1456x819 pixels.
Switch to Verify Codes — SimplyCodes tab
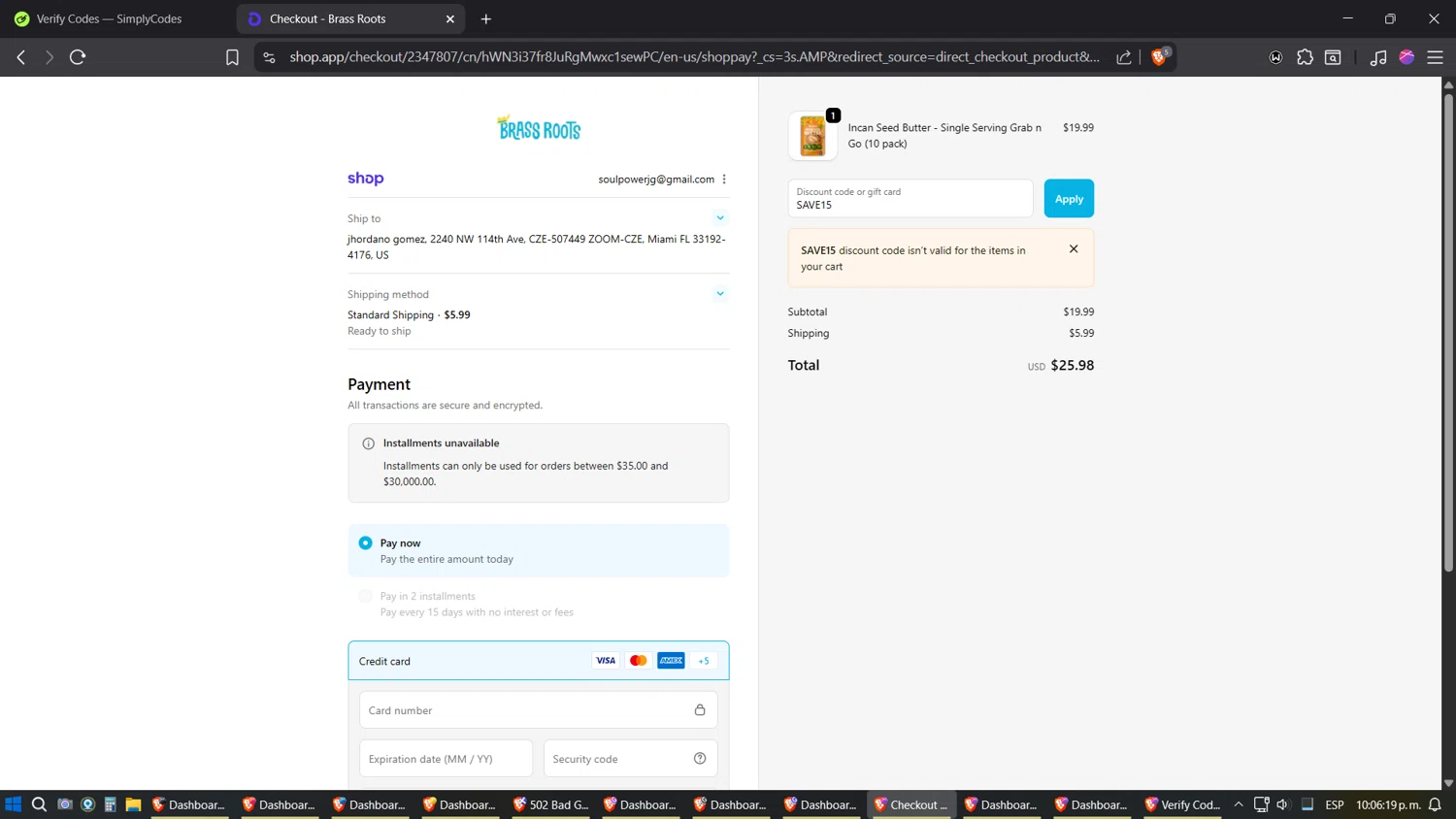click(109, 18)
